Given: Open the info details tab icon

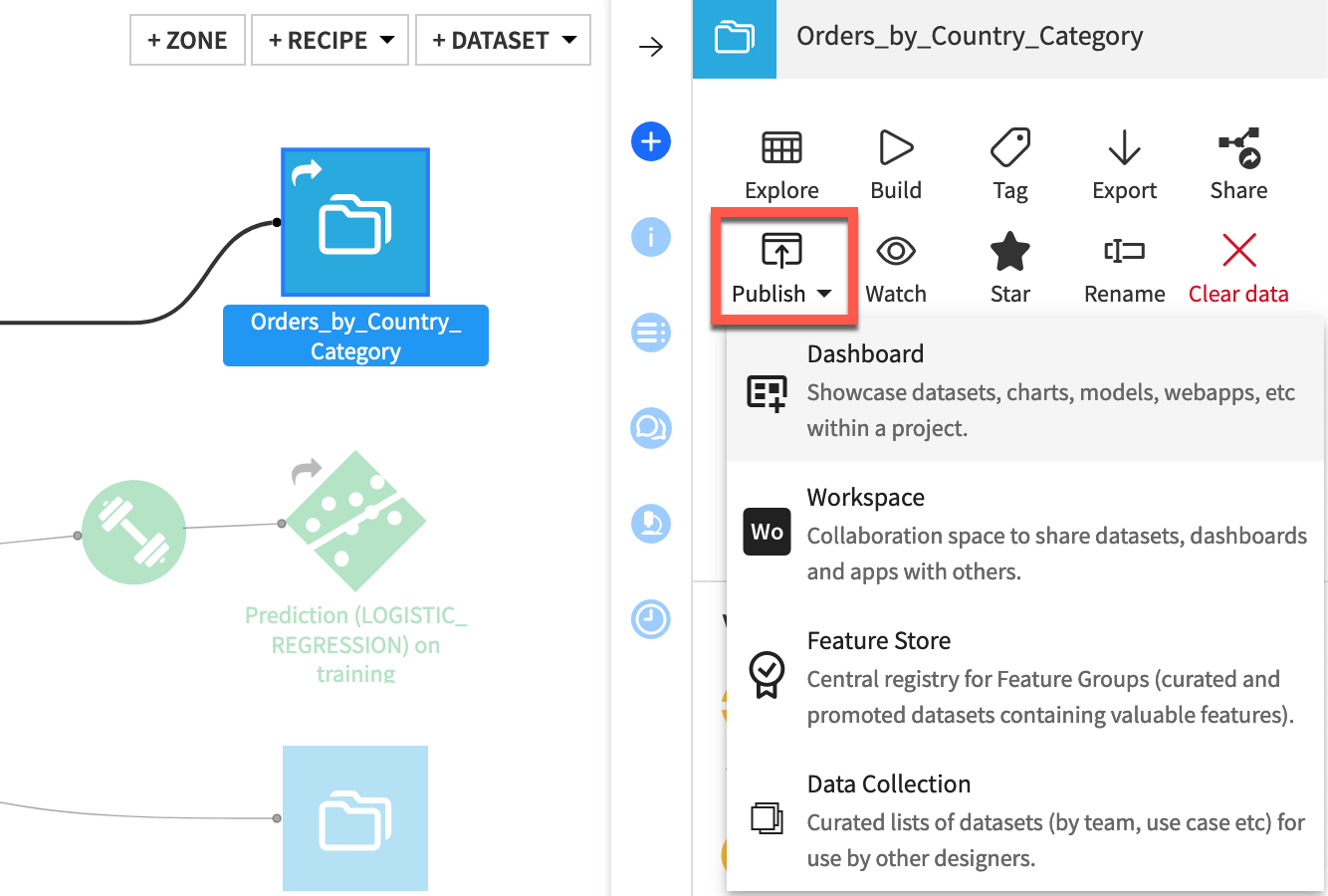Looking at the screenshot, I should pos(651,237).
